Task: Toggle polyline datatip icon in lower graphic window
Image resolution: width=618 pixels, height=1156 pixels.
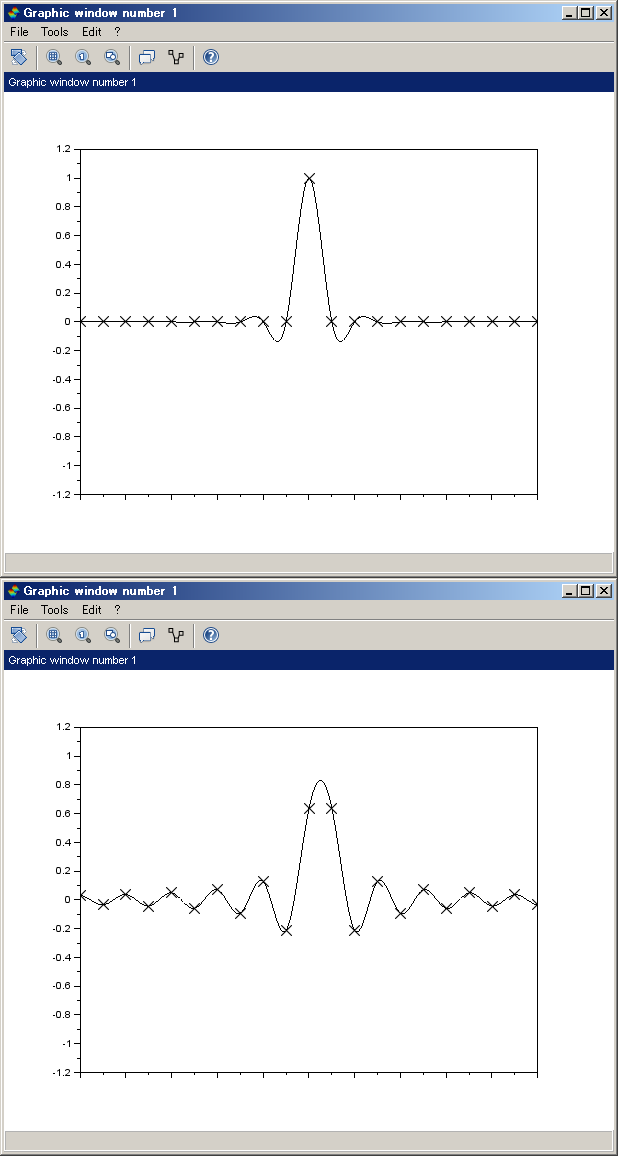Action: 176,635
